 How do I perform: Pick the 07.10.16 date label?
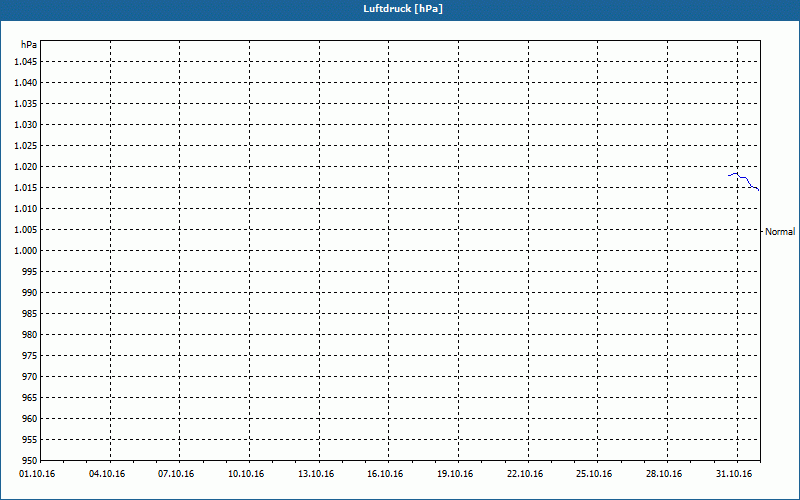tap(176, 474)
